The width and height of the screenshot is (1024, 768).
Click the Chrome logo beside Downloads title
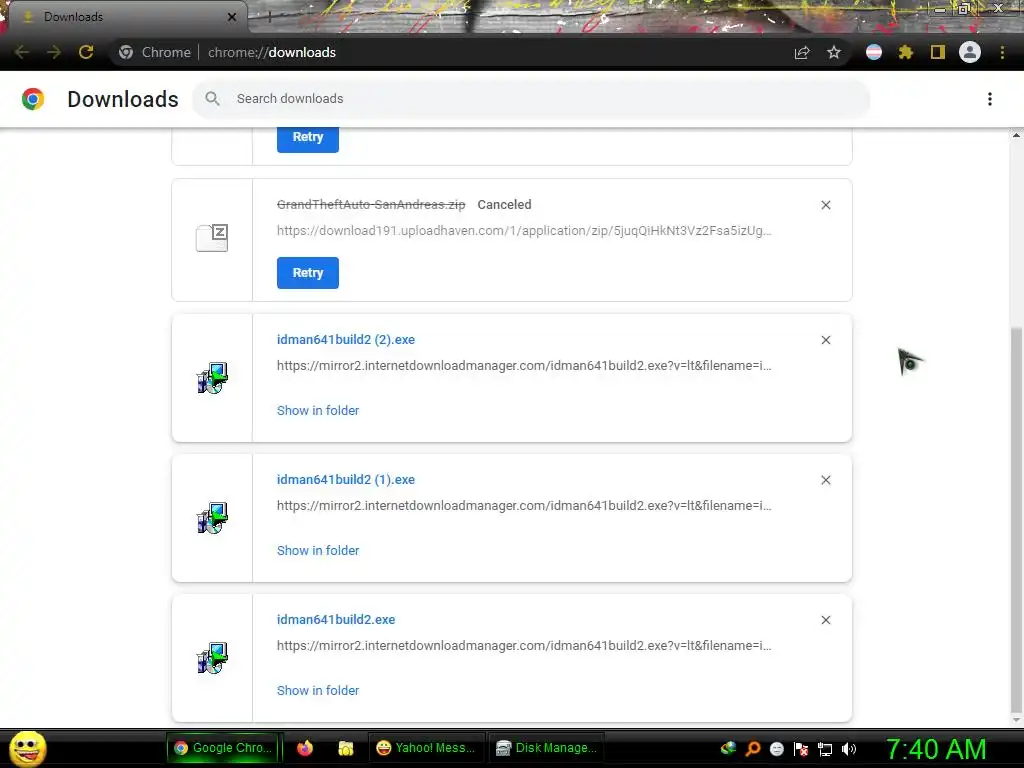[33, 99]
